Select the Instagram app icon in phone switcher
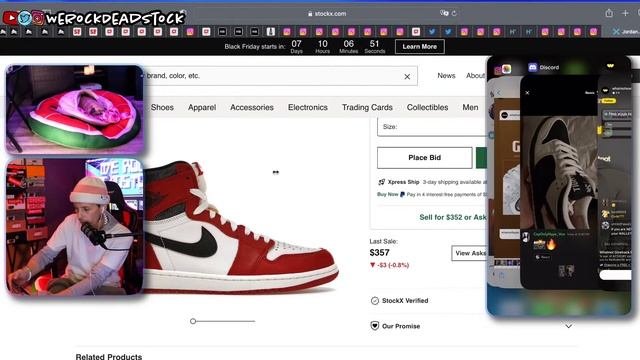 [498, 70]
